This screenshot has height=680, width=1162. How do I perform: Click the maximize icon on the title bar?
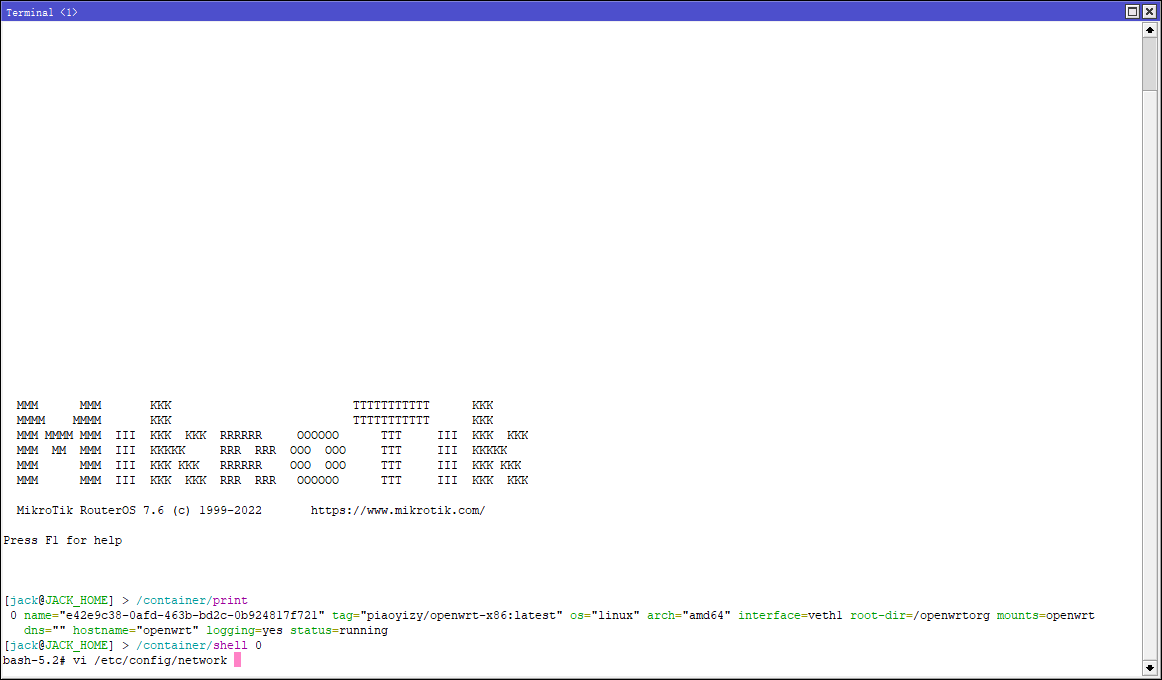(1132, 11)
